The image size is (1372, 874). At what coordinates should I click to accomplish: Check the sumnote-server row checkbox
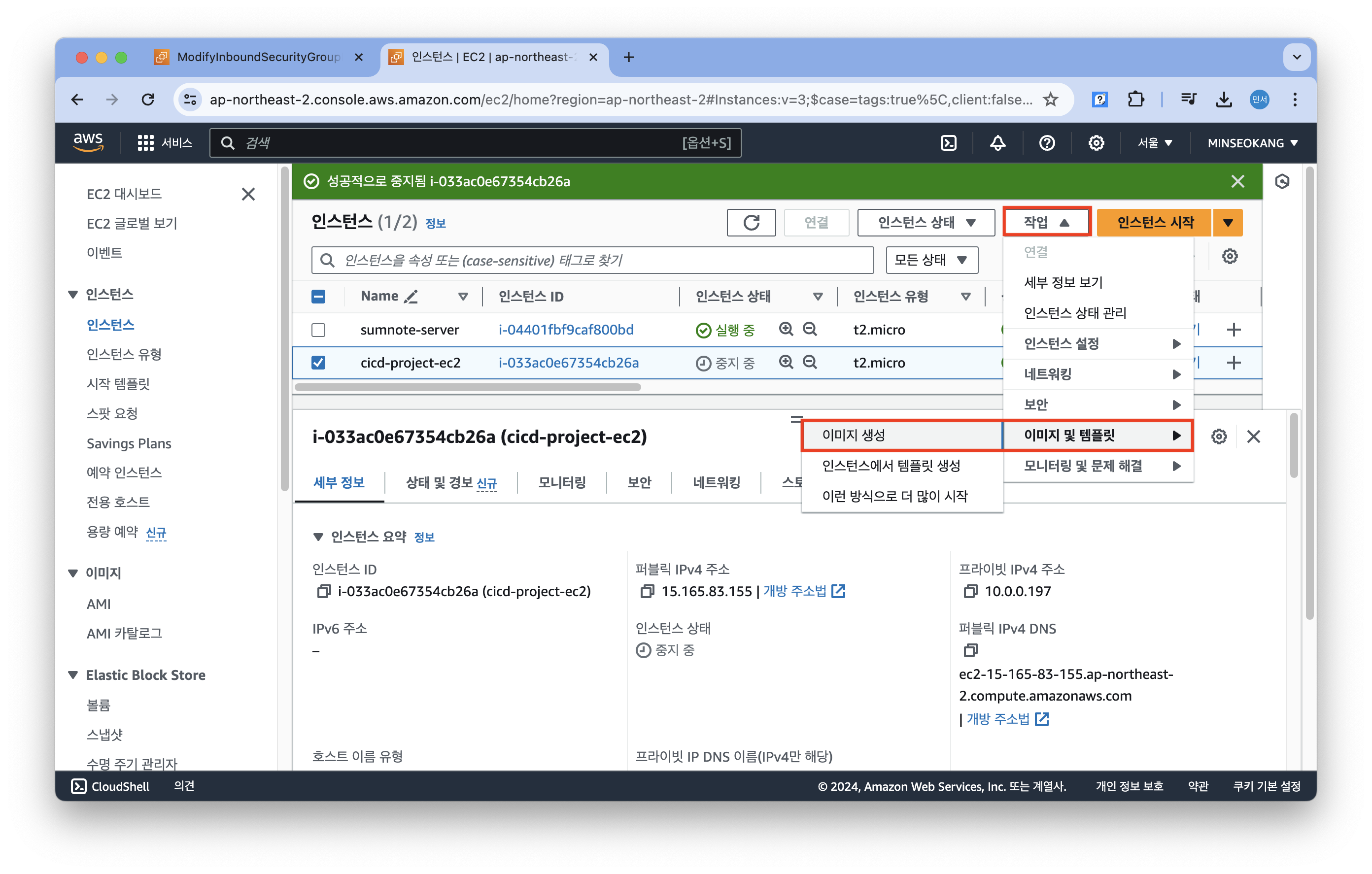click(x=318, y=330)
